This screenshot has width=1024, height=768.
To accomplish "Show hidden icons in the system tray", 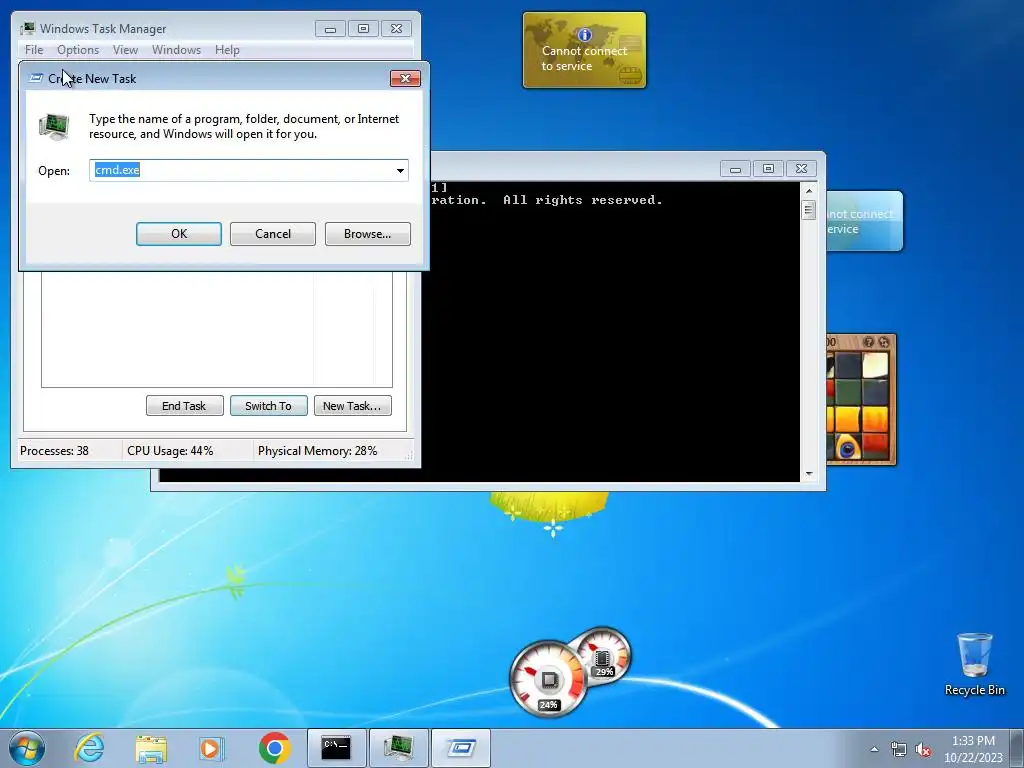I will (x=874, y=749).
